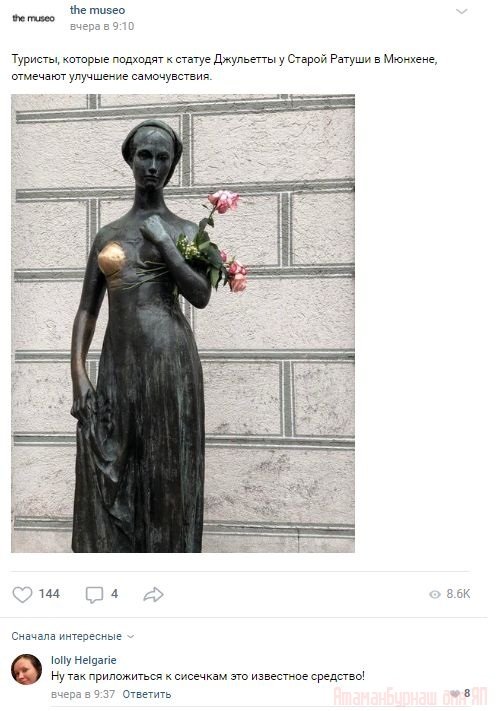Click 'Ответить' to reply to comment

pyautogui.click(x=147, y=694)
